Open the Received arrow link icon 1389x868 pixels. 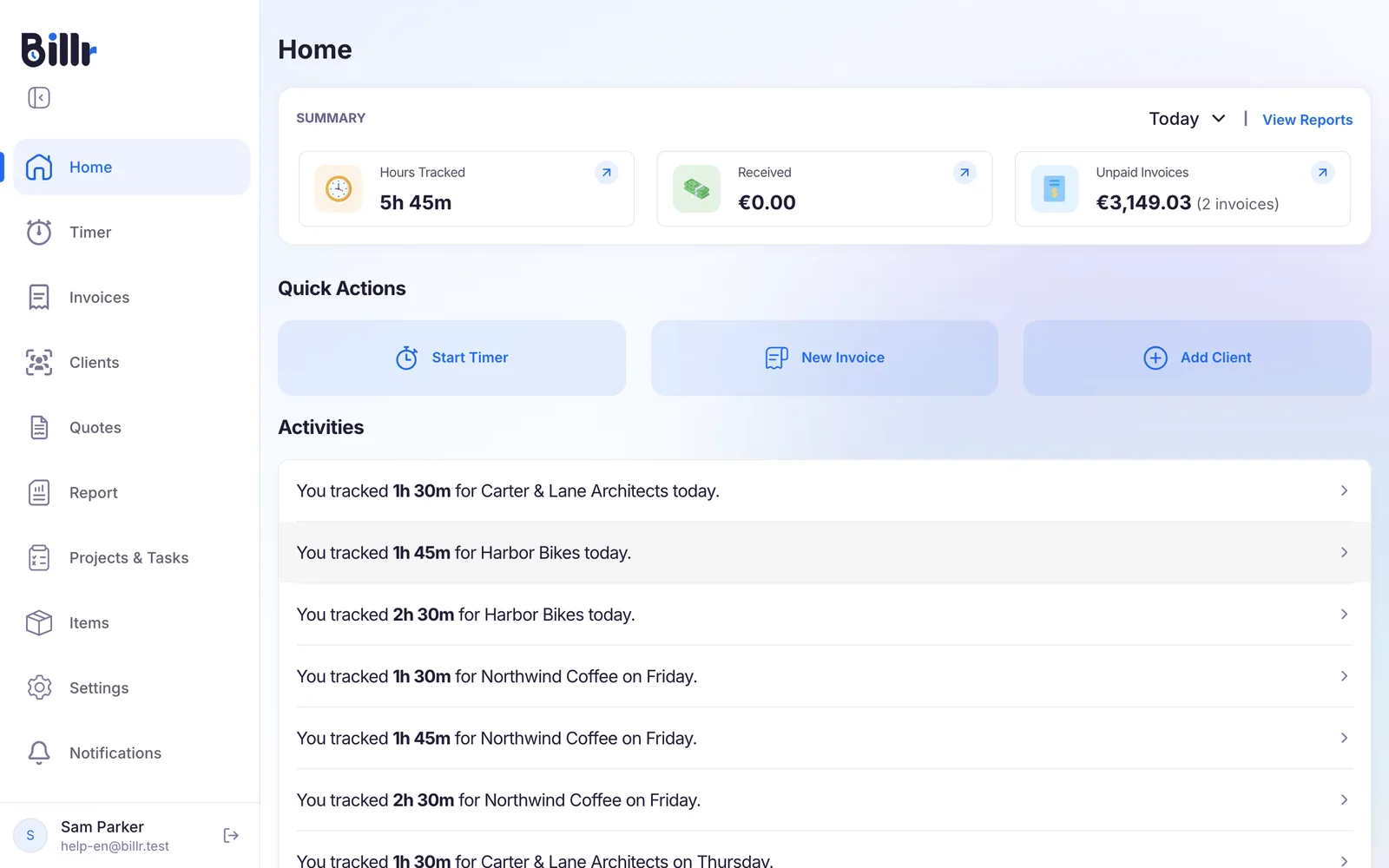964,173
